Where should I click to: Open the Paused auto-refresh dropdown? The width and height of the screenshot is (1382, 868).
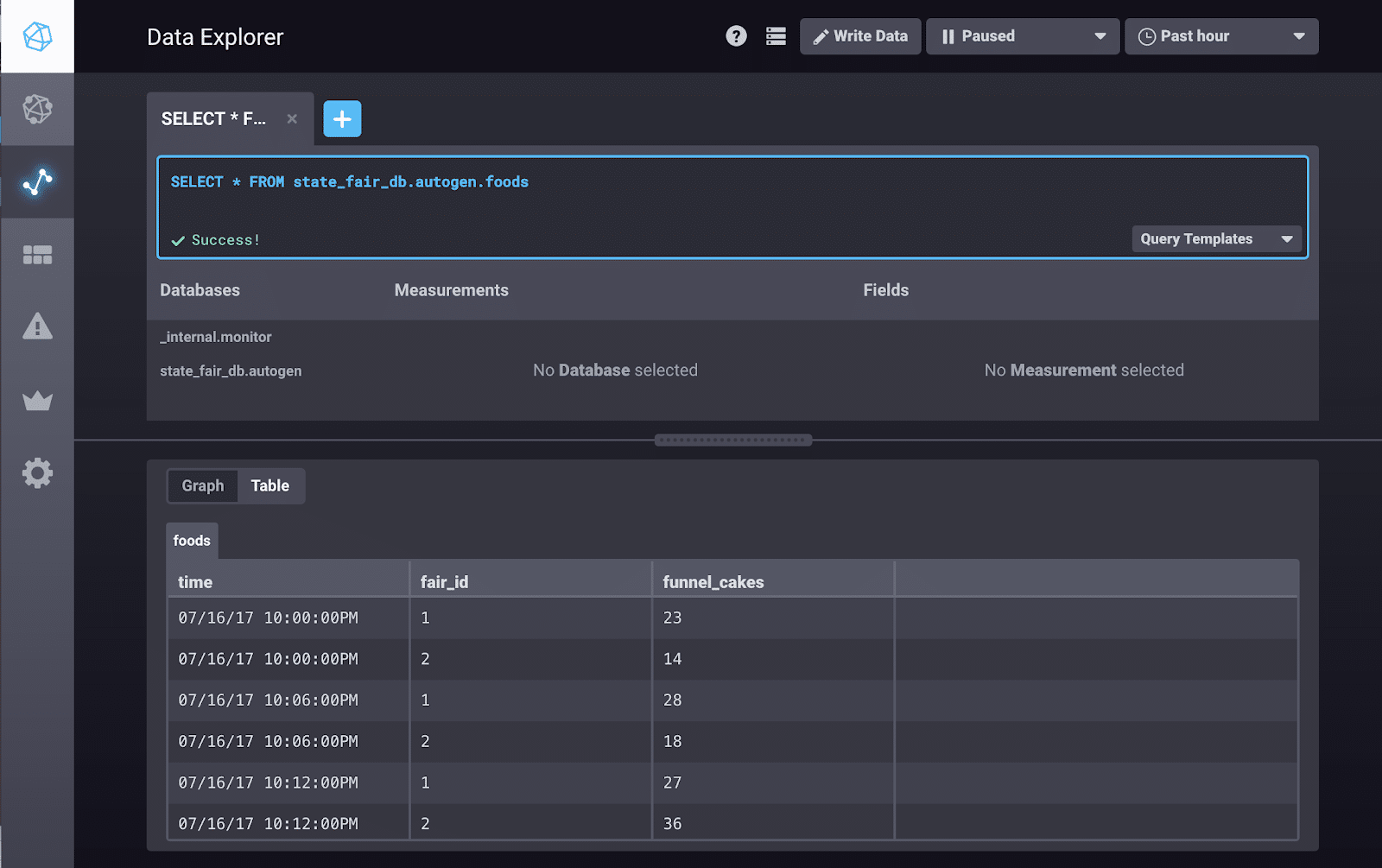1023,36
